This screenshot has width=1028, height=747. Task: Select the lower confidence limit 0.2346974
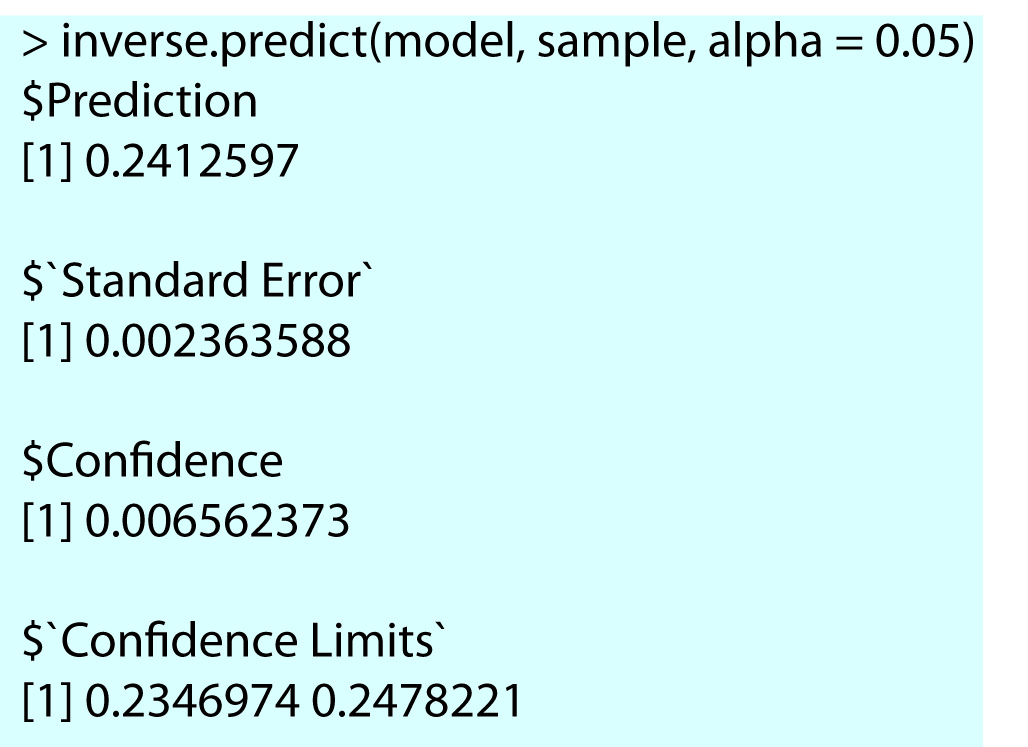tap(192, 701)
